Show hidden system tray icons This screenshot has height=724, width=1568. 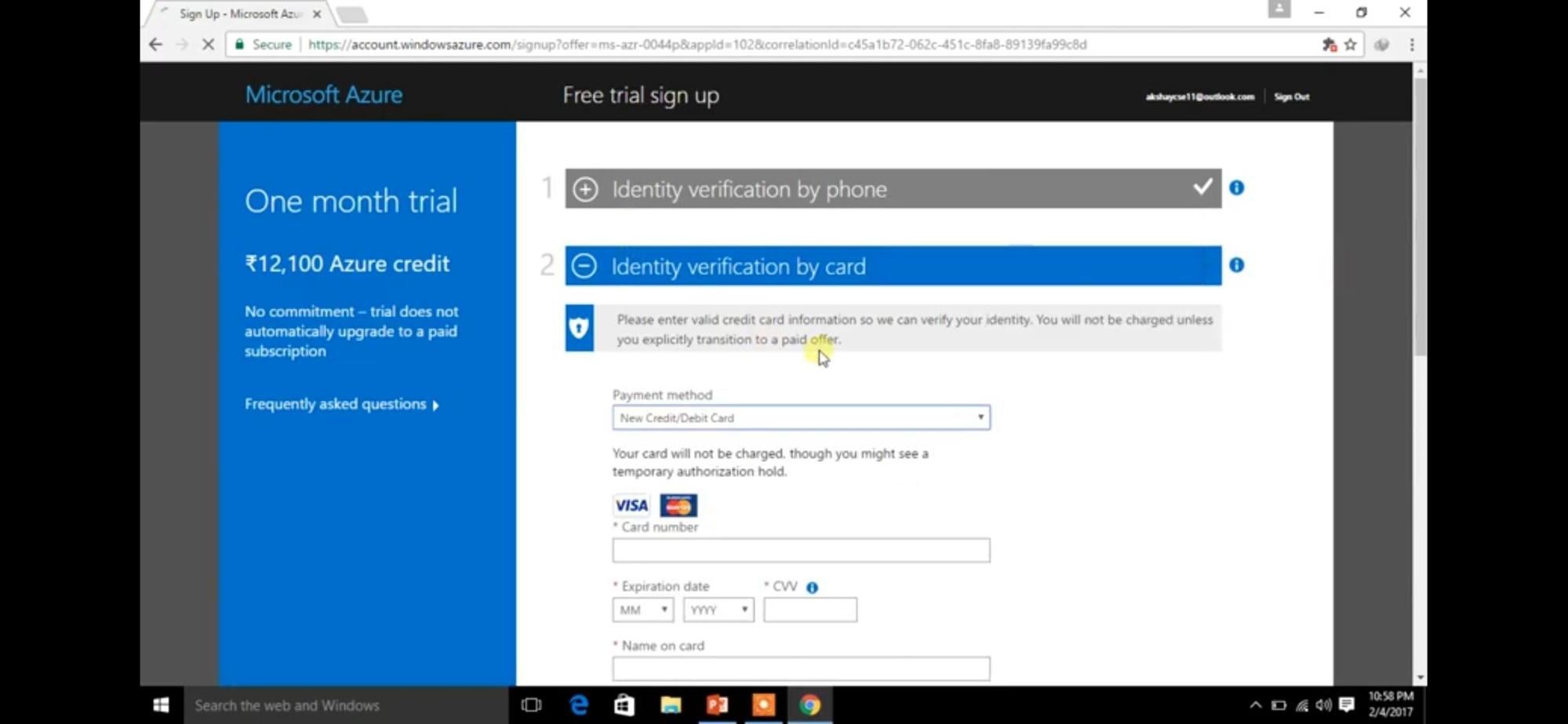point(1256,704)
